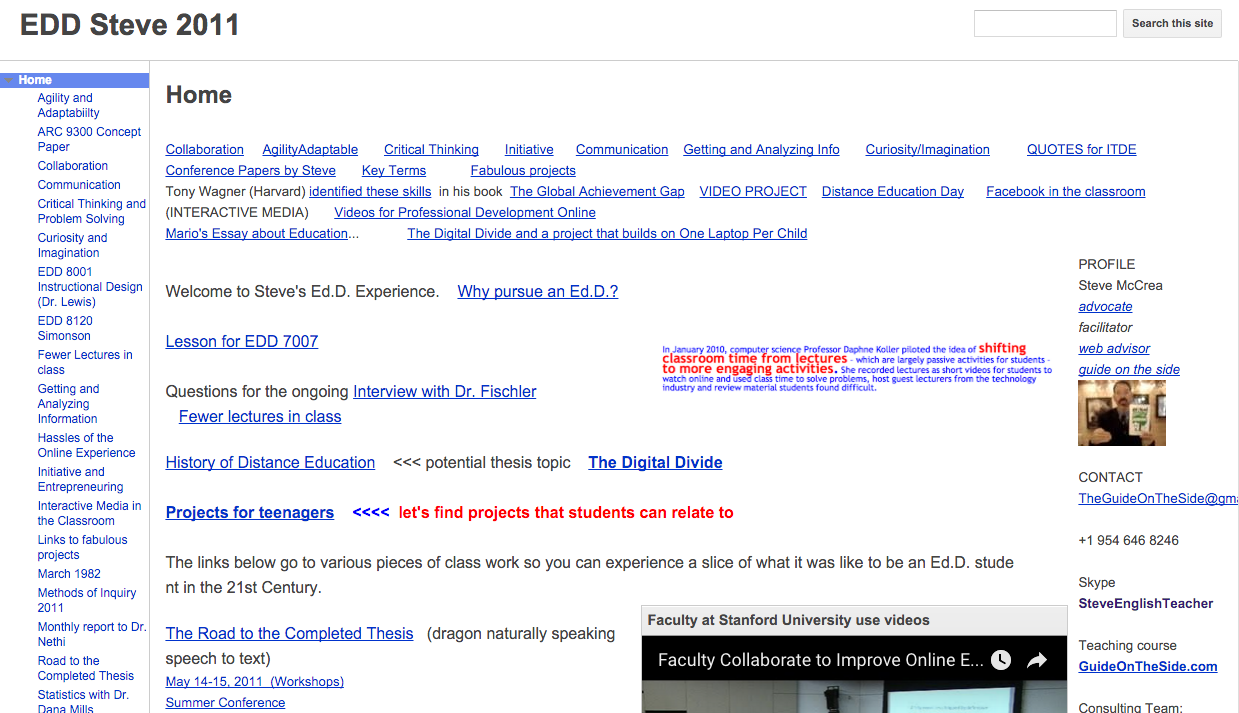Open Methods of Inquiry 2011 sidebar page
1239x713 pixels.
[87, 600]
